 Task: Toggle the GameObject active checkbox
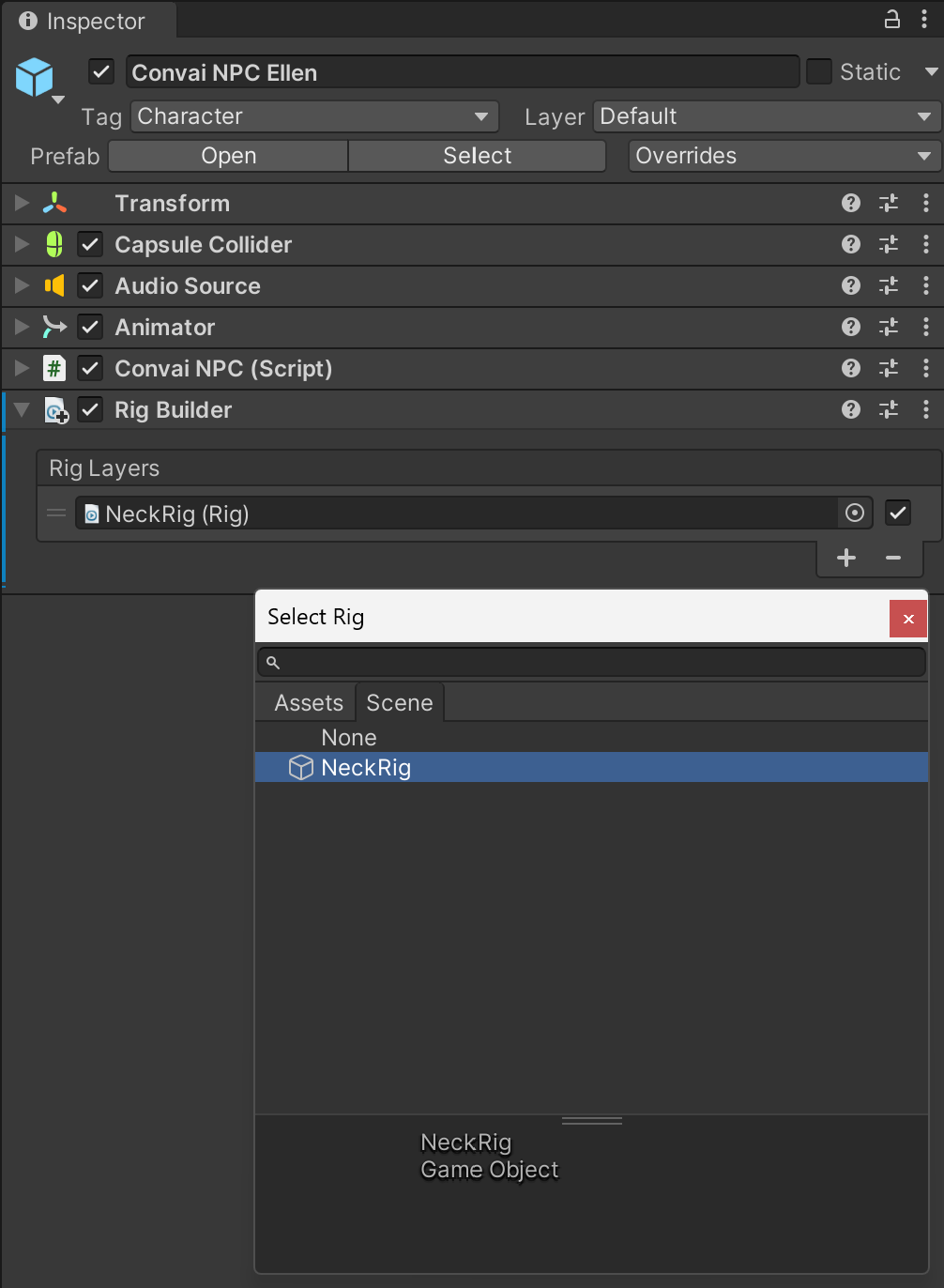coord(101,72)
